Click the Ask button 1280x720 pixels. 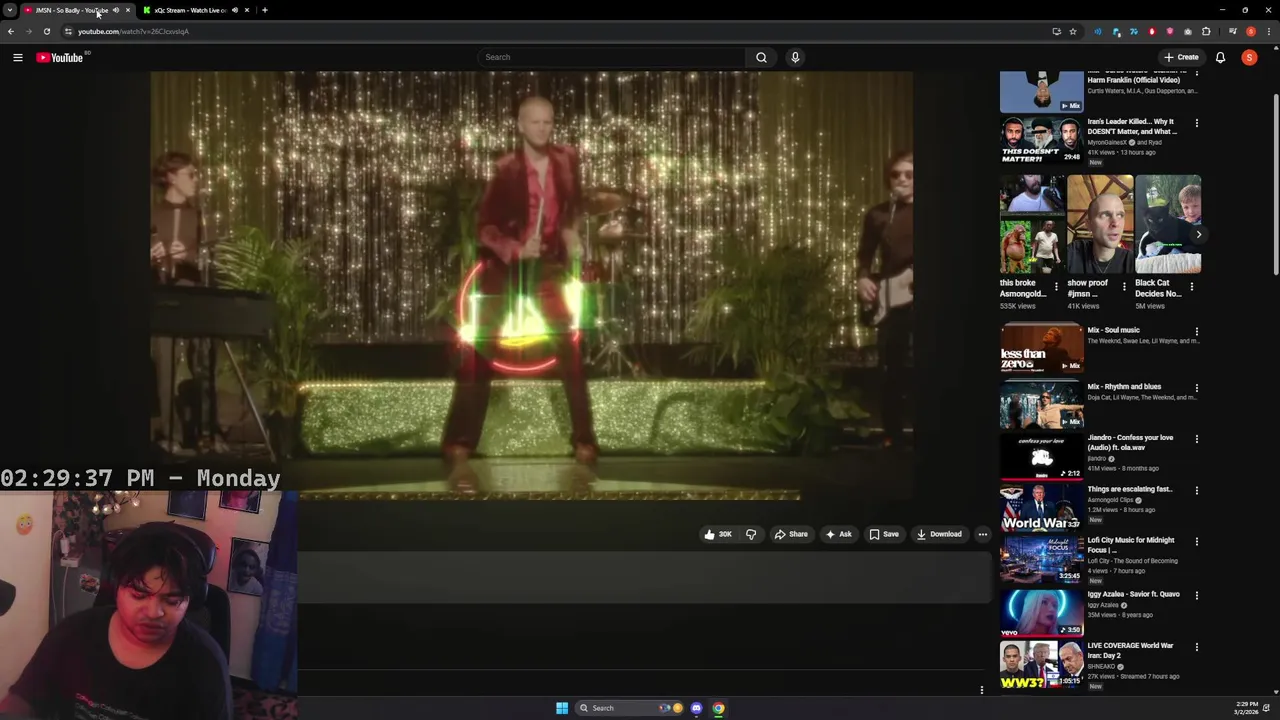838,534
